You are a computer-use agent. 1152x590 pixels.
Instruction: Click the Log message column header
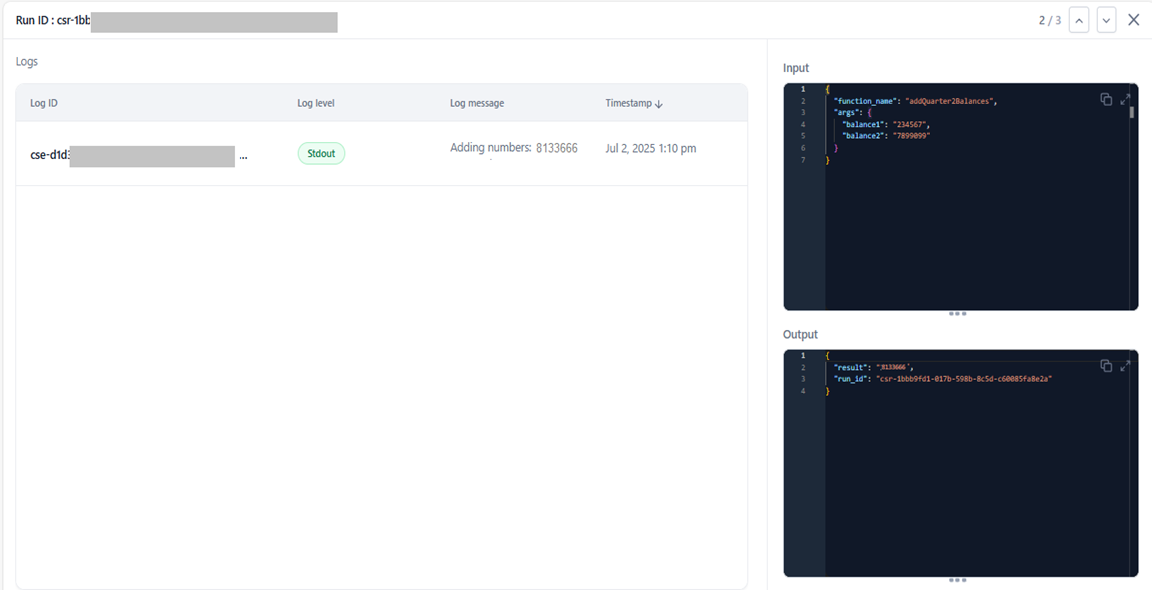pos(477,103)
